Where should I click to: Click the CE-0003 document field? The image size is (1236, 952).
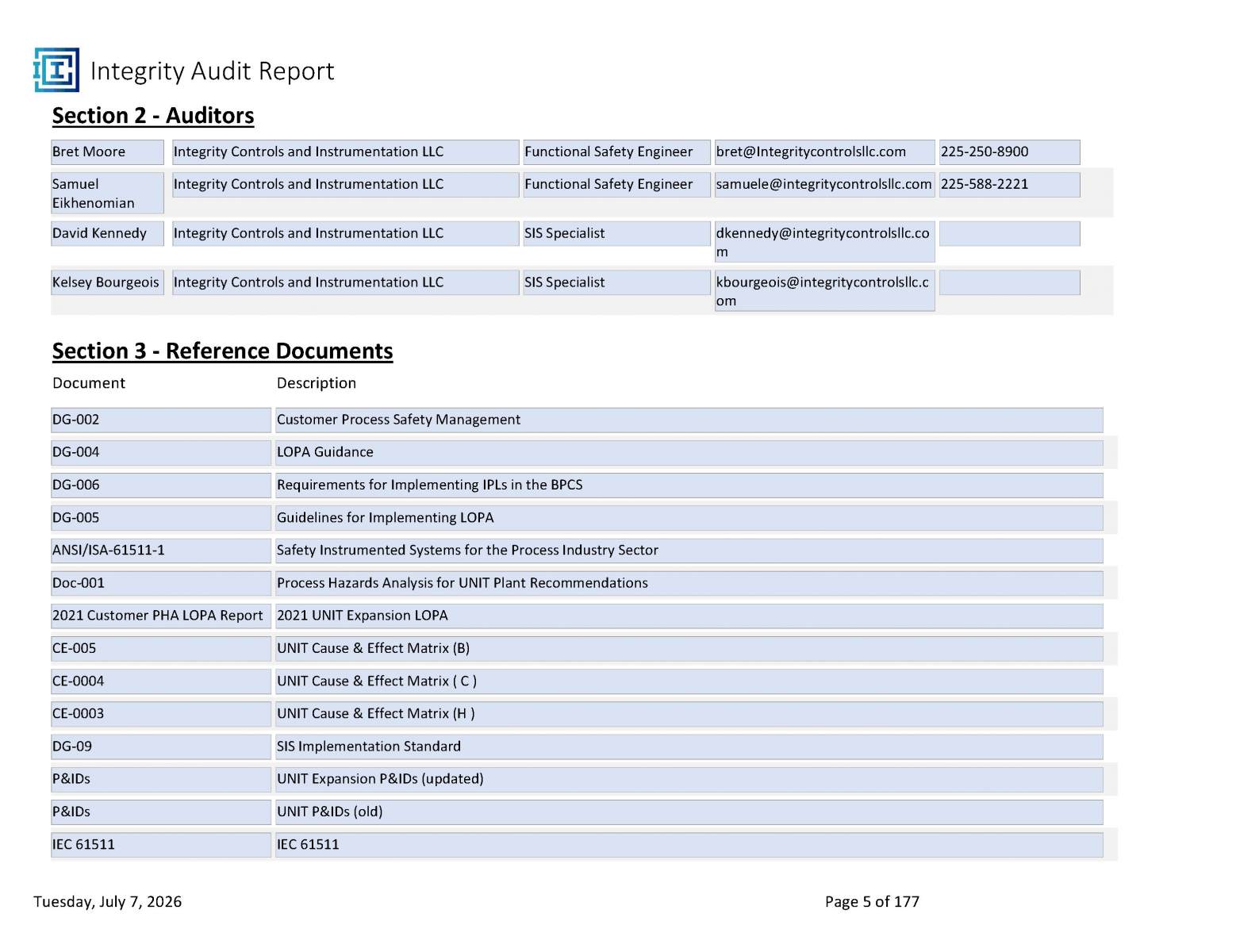(161, 715)
